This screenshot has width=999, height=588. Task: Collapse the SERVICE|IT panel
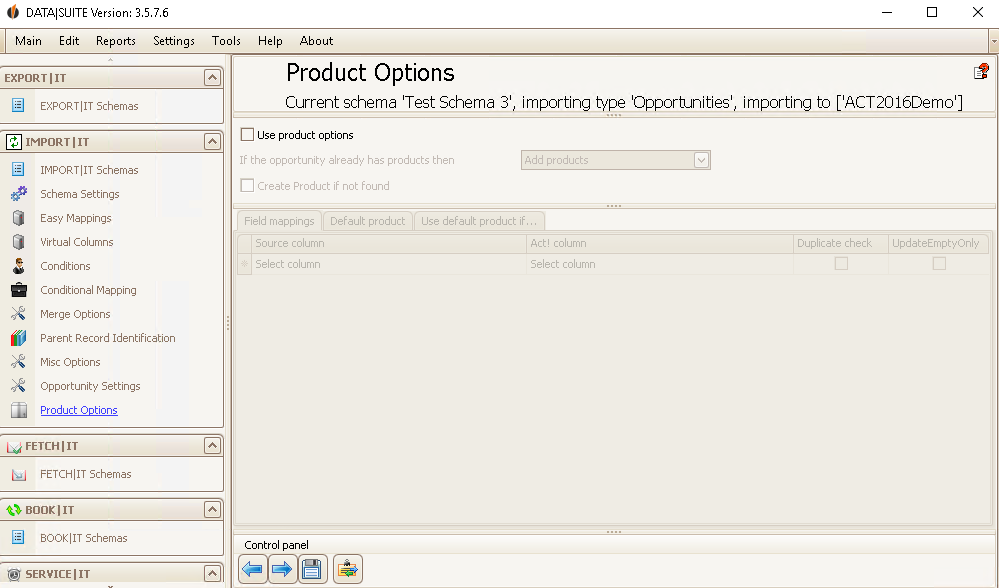[212, 573]
